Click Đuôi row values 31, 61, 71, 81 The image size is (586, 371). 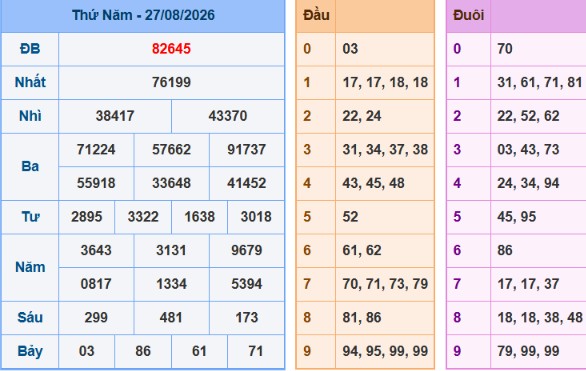pyautogui.click(x=540, y=82)
